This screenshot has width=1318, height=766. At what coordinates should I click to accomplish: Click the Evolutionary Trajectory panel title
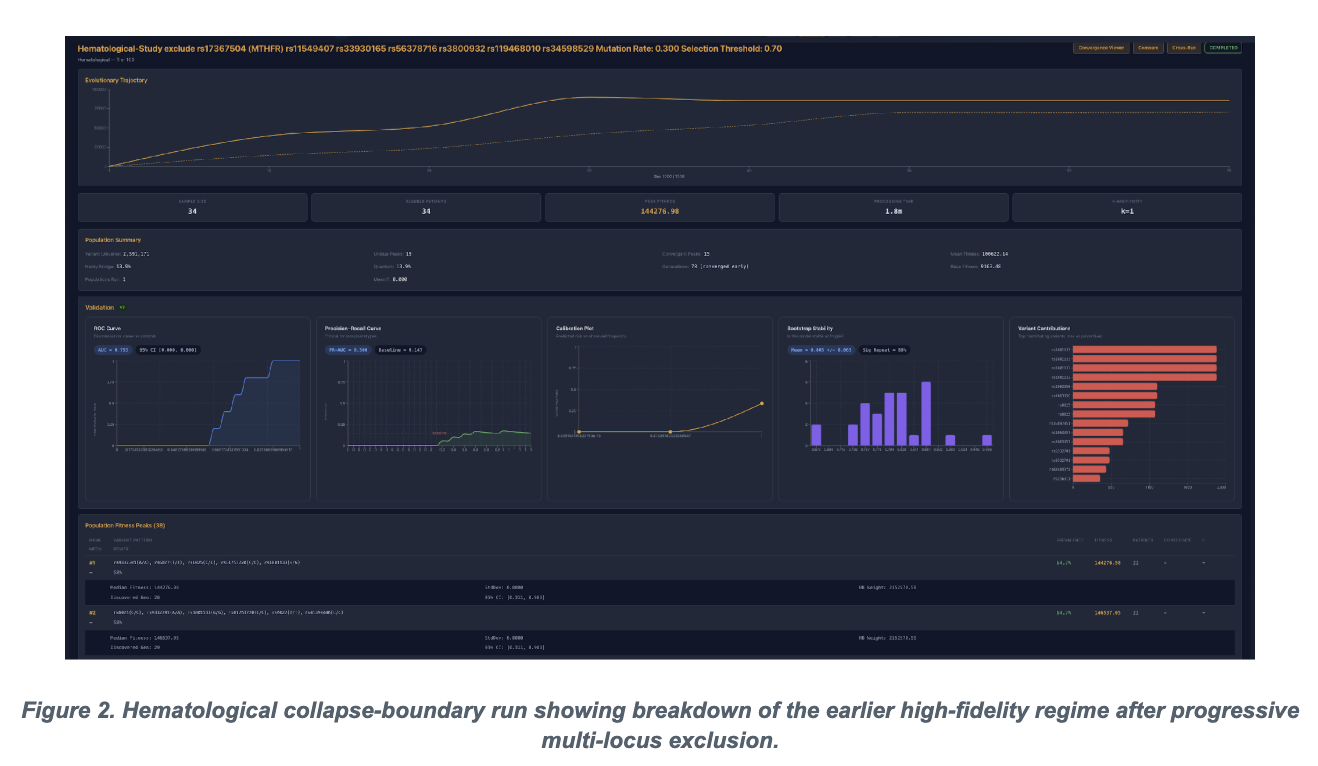116,80
